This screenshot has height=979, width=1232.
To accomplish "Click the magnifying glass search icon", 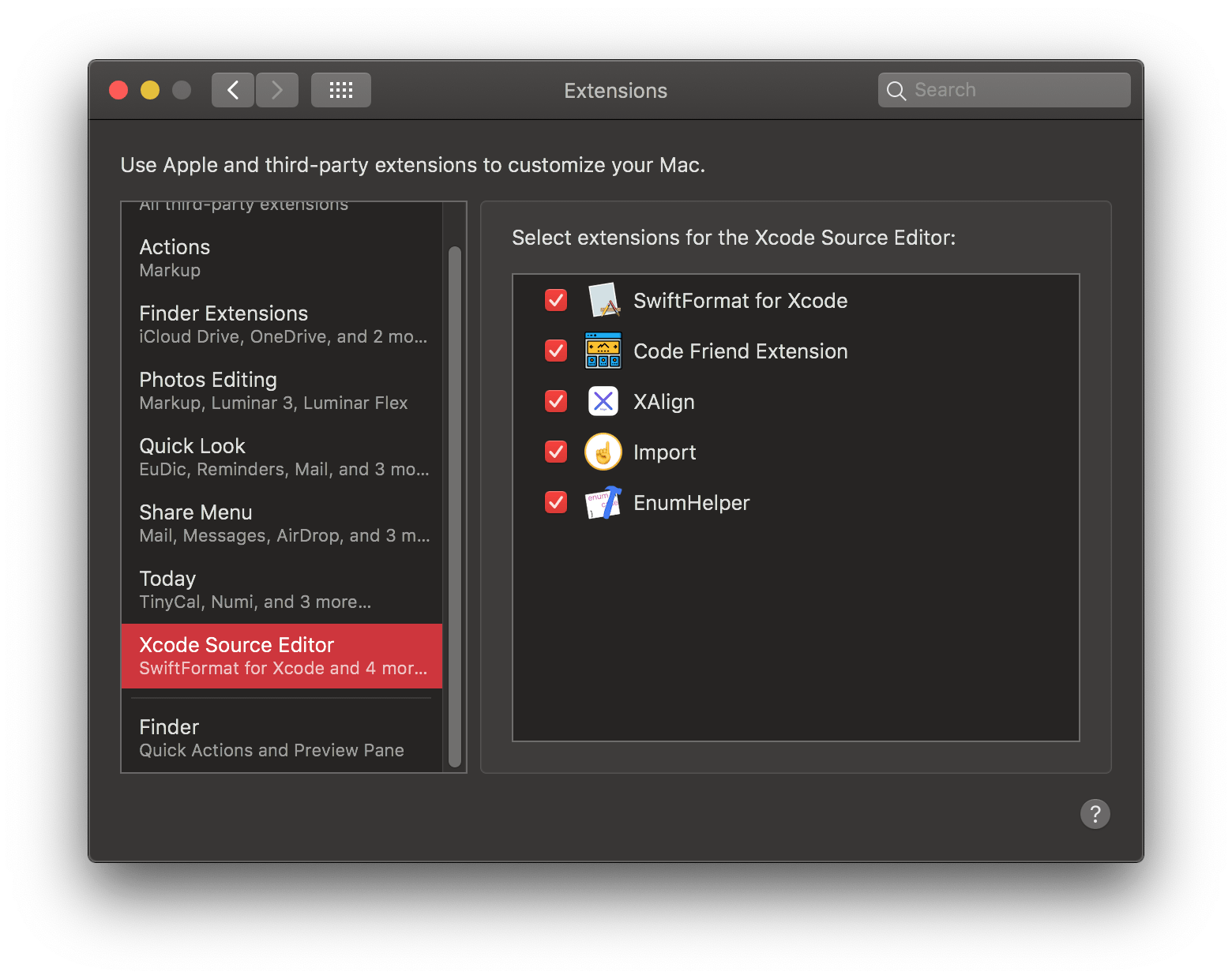I will pos(896,91).
